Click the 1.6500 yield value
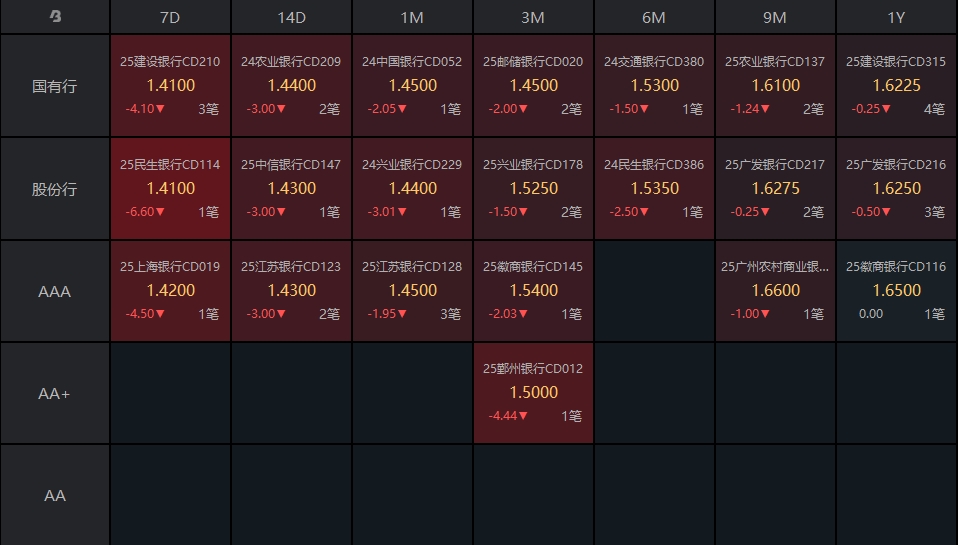This screenshot has width=958, height=545. click(896, 291)
